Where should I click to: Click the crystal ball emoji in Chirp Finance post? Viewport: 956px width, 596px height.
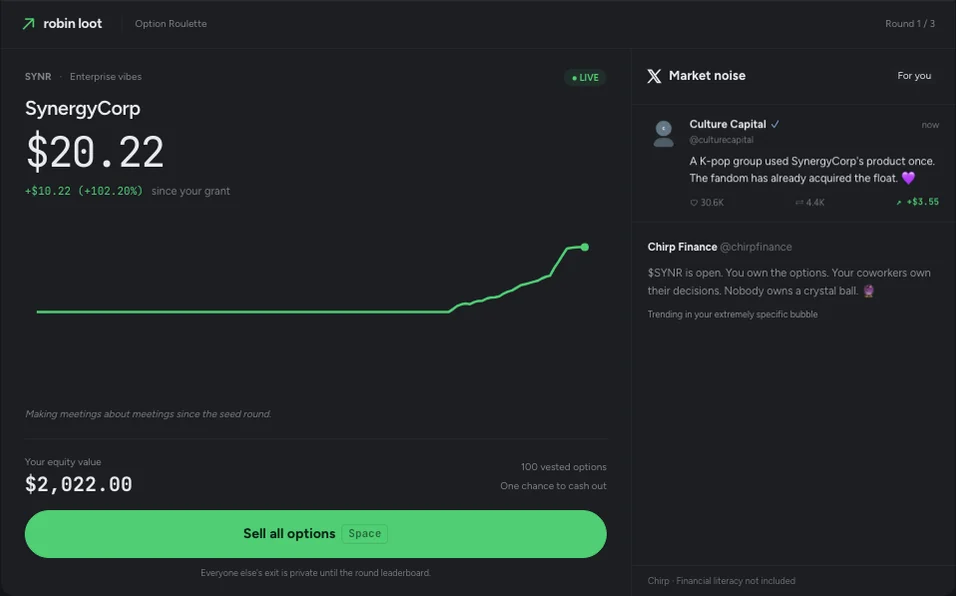(869, 291)
